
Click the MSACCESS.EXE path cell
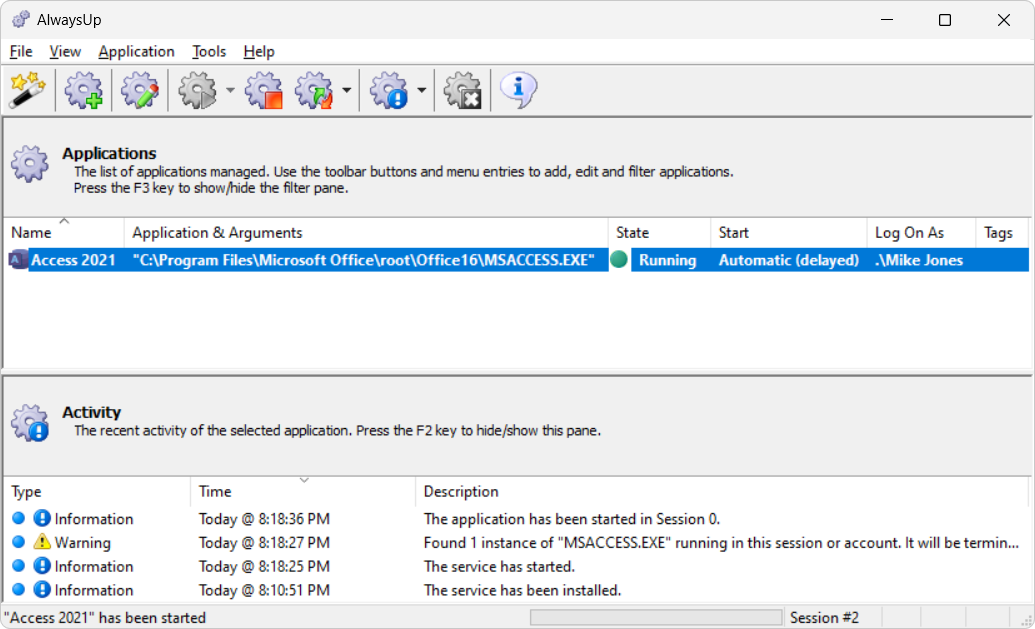click(363, 260)
